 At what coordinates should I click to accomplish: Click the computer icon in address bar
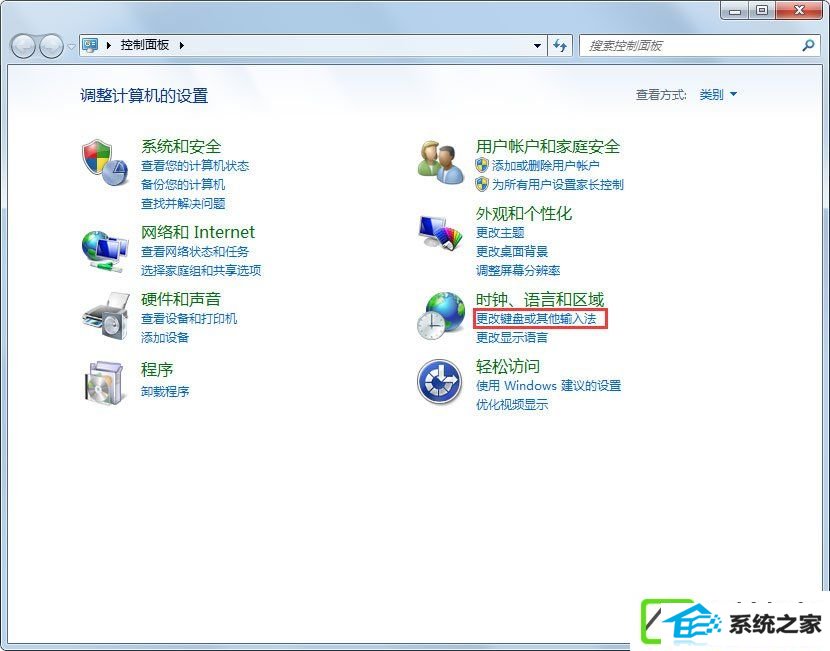[90, 45]
